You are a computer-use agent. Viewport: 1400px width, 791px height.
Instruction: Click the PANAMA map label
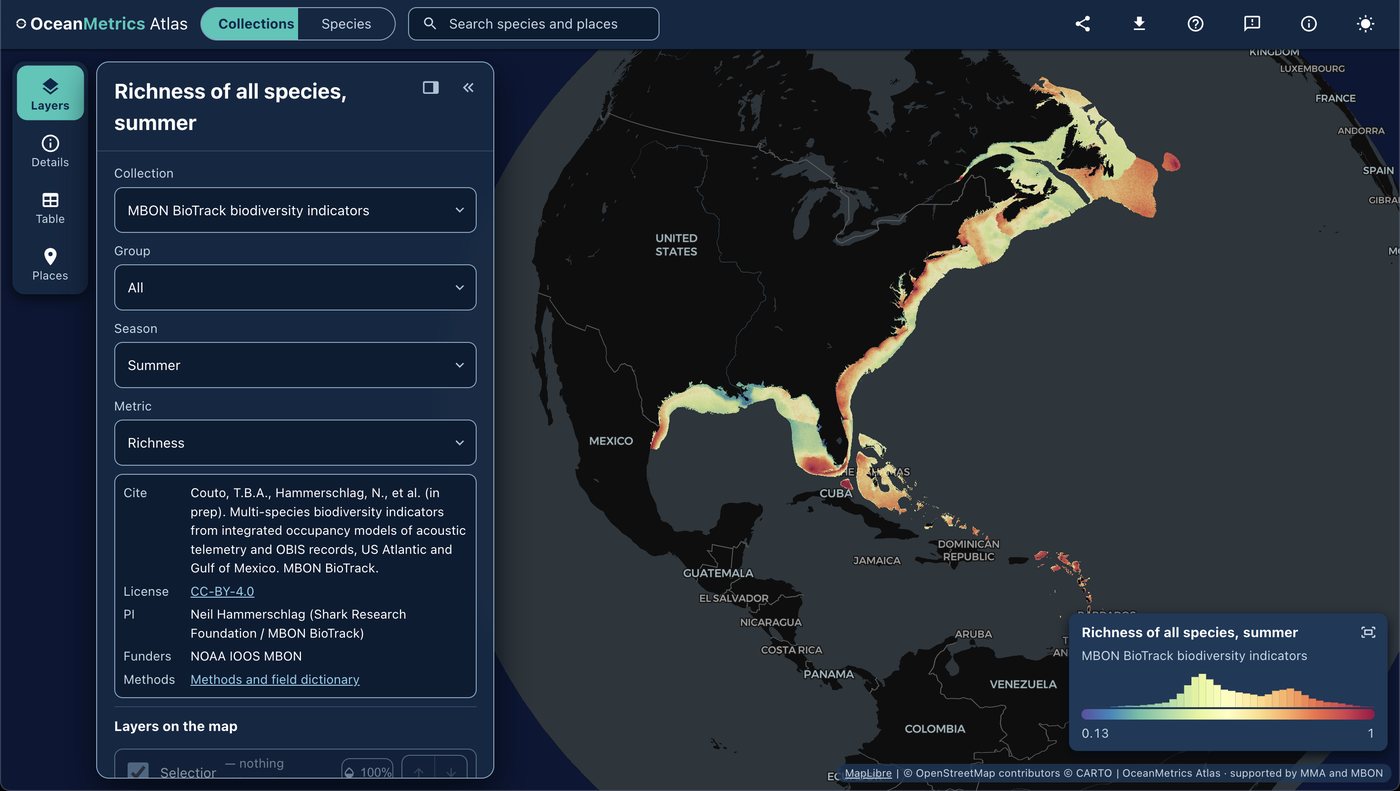(829, 674)
